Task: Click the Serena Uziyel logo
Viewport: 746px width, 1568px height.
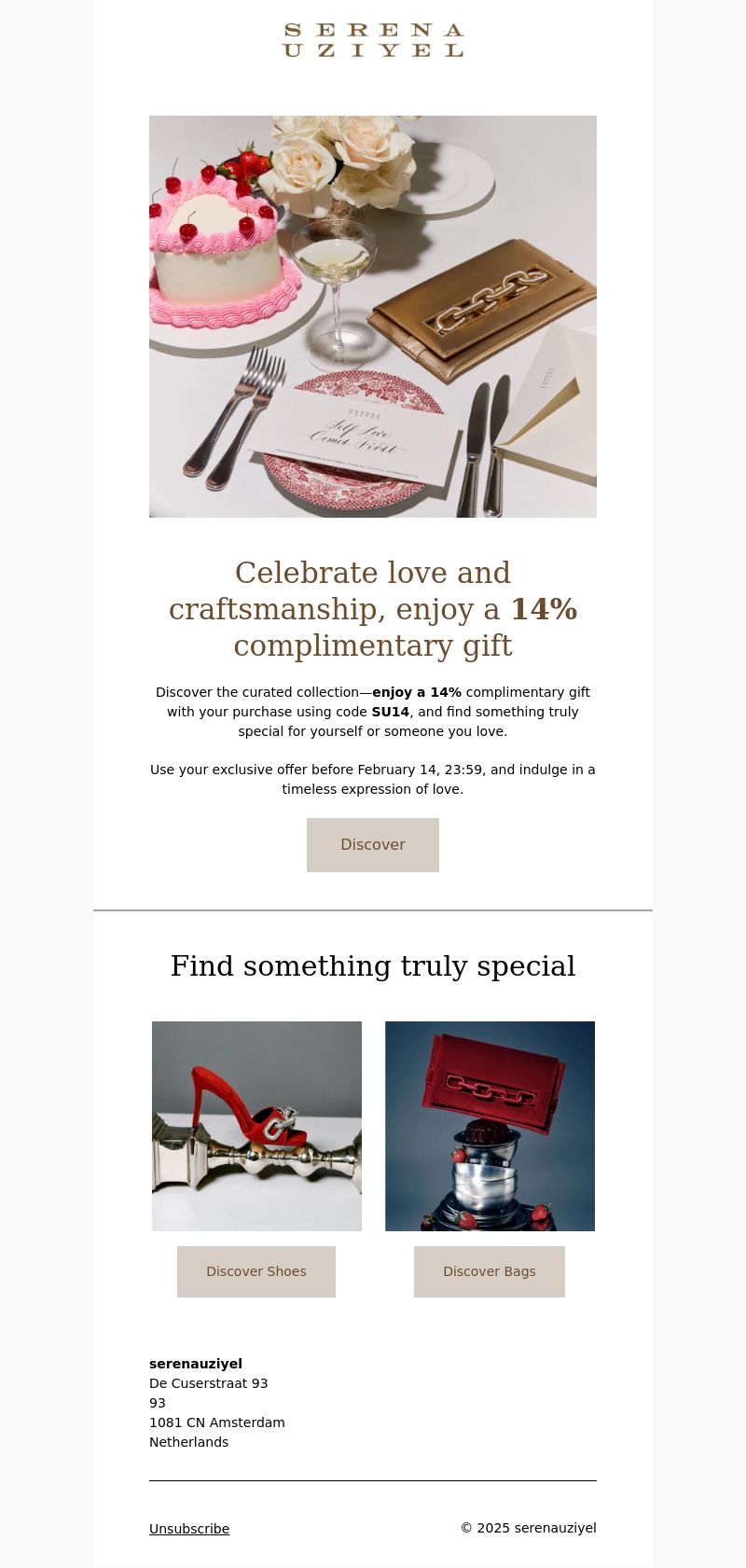Action: 373,40
